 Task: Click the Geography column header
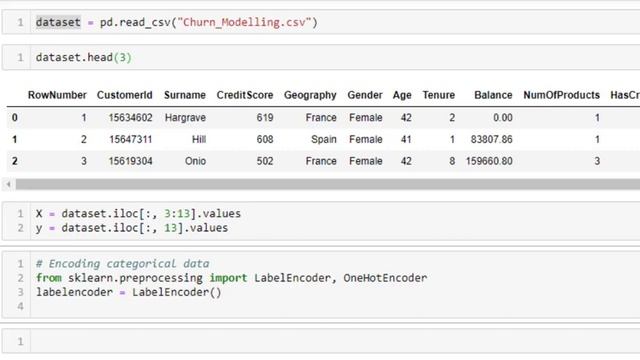pos(310,95)
